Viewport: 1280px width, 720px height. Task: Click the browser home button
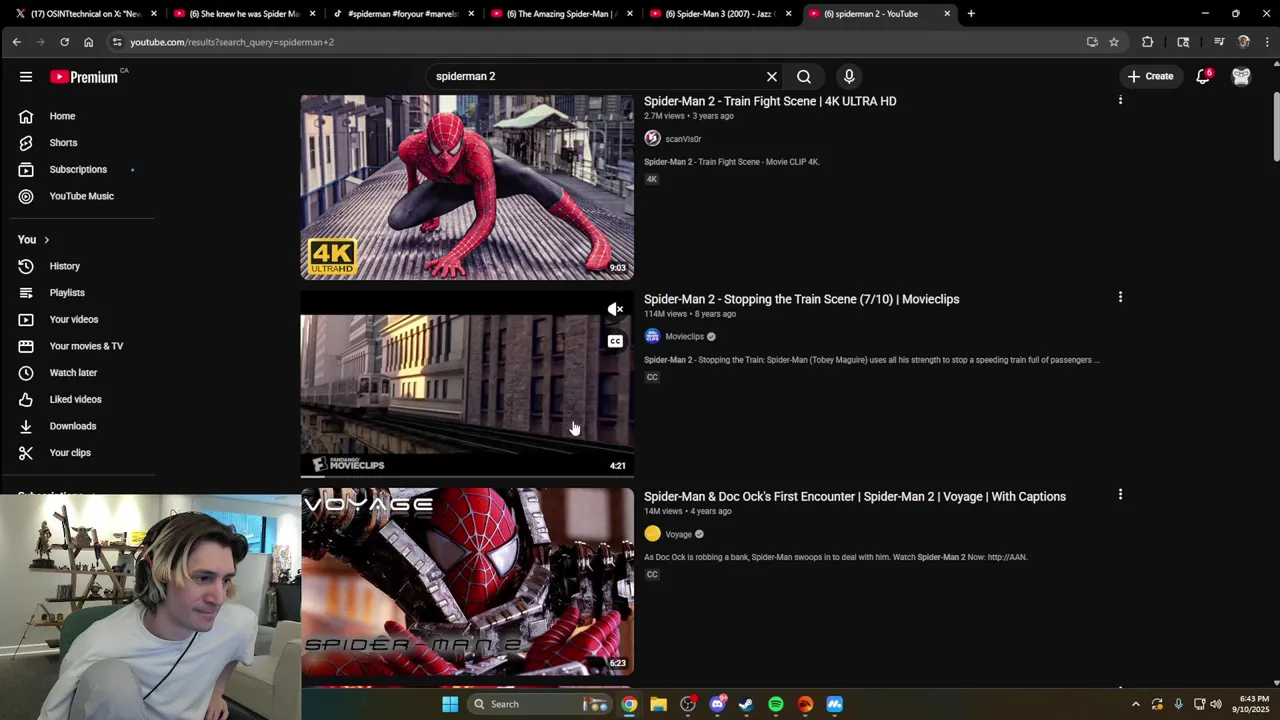(x=88, y=42)
